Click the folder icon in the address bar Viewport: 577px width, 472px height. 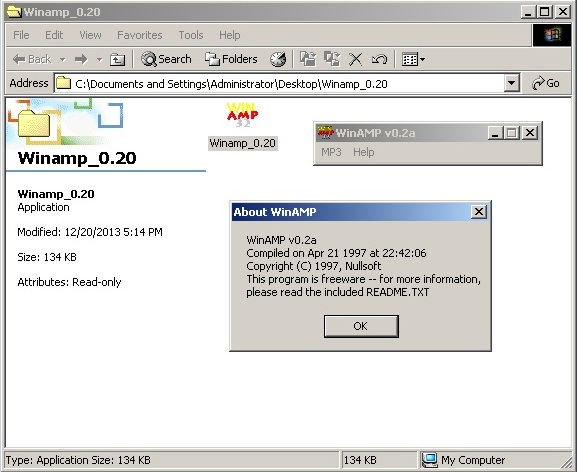pyautogui.click(x=63, y=84)
